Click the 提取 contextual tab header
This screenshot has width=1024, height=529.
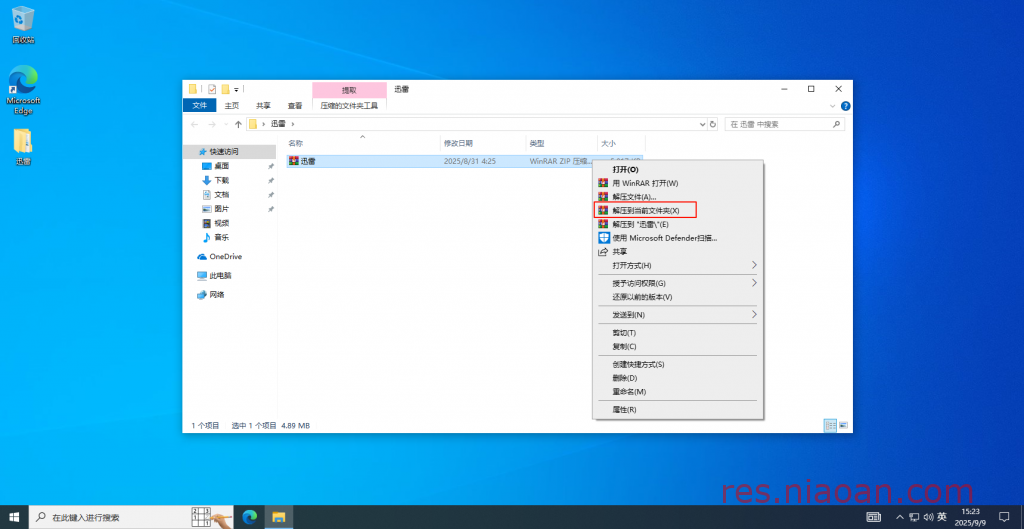[x=349, y=89]
